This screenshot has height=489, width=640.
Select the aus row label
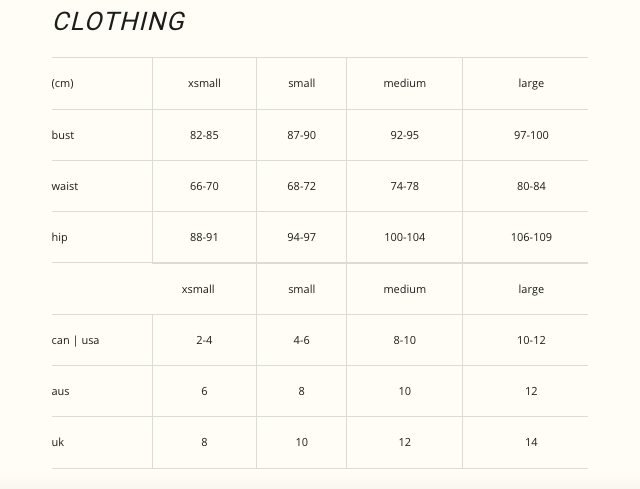[x=60, y=391]
